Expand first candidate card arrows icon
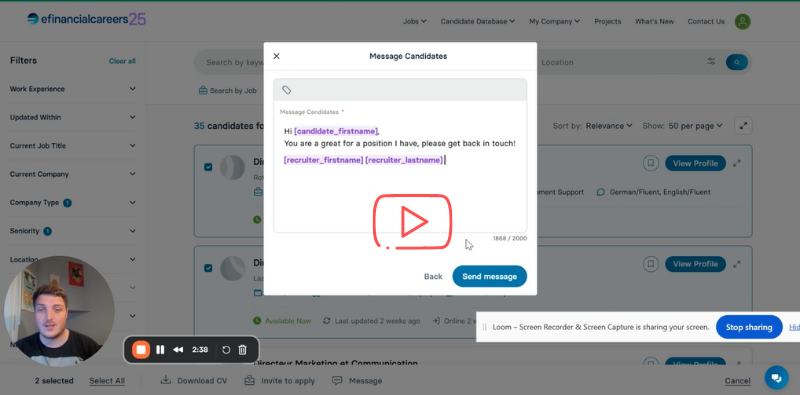The height and width of the screenshot is (395, 800). [737, 163]
